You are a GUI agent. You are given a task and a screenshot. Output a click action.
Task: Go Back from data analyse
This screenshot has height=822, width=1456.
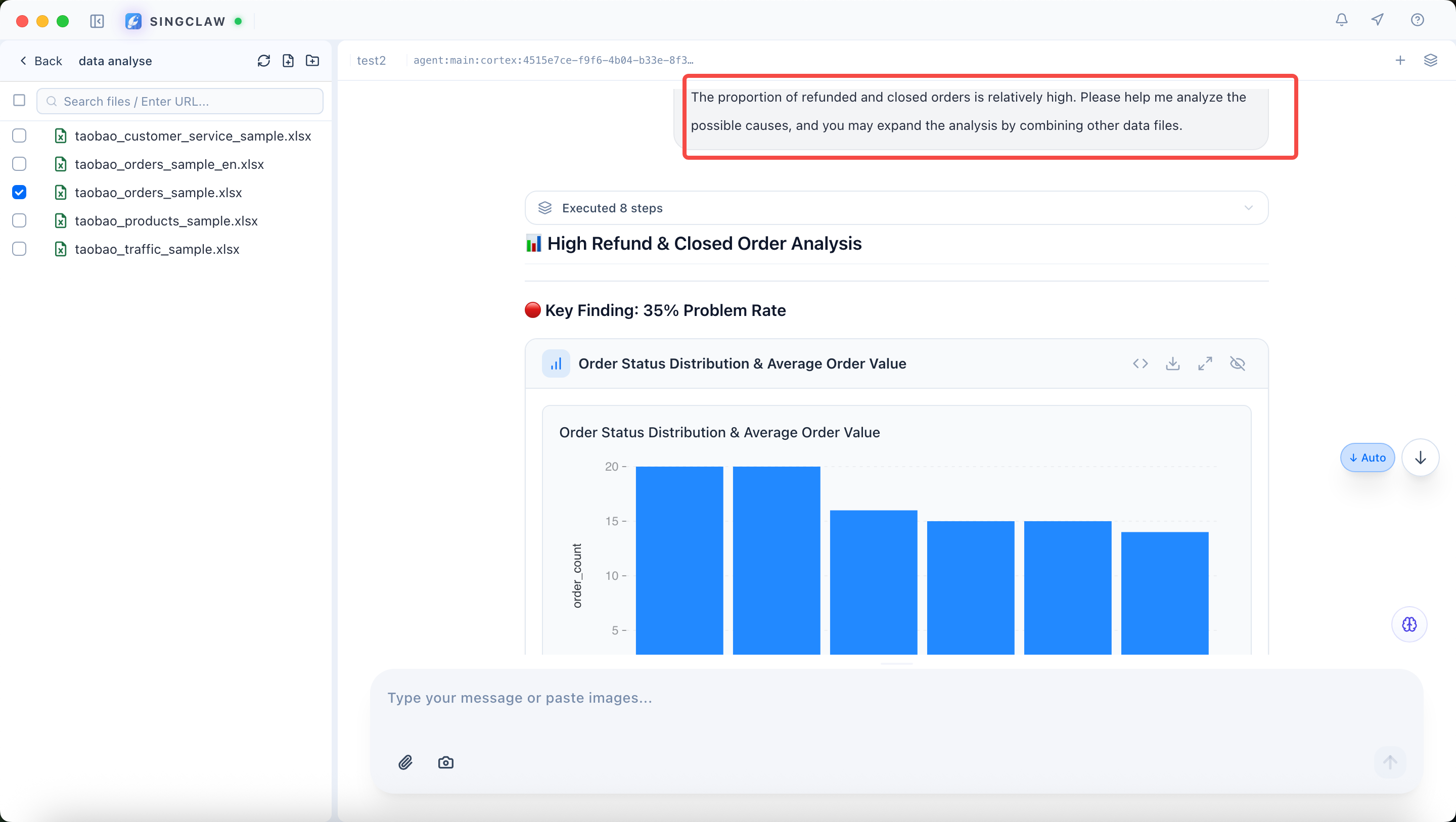coord(40,61)
